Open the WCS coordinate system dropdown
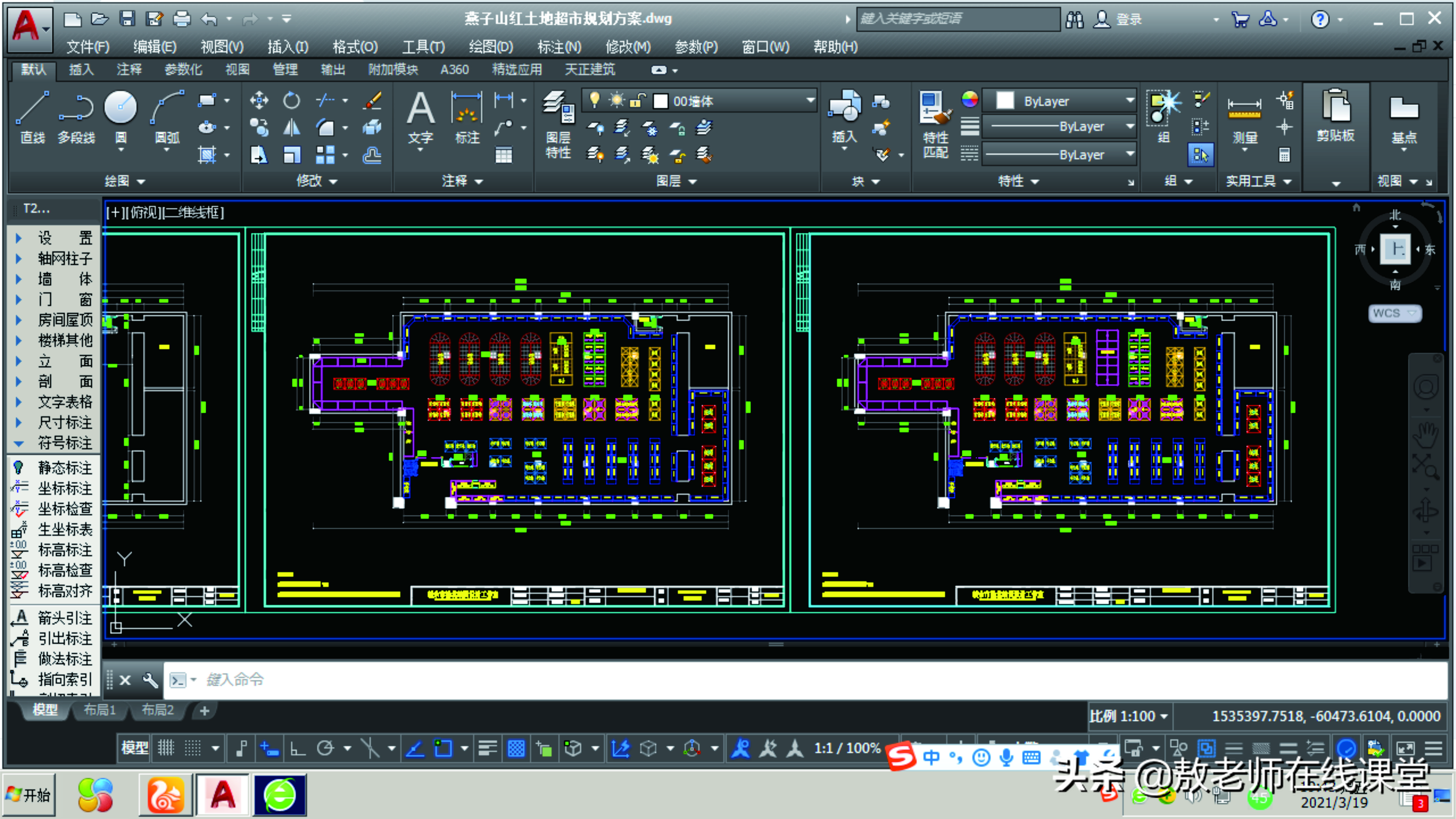This screenshot has width=1456, height=819. pyautogui.click(x=1394, y=313)
